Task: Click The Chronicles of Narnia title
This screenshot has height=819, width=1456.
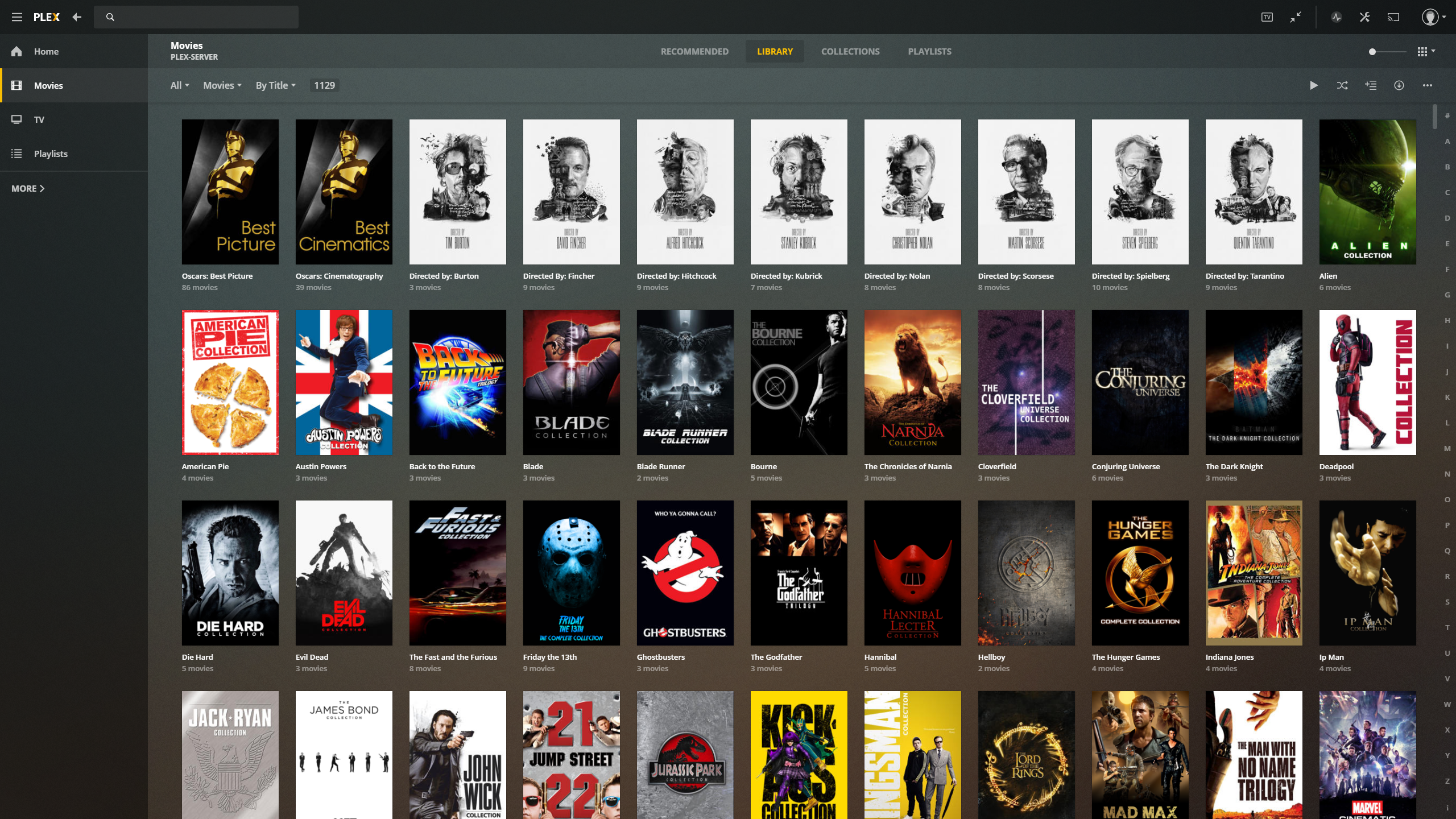Action: [908, 466]
